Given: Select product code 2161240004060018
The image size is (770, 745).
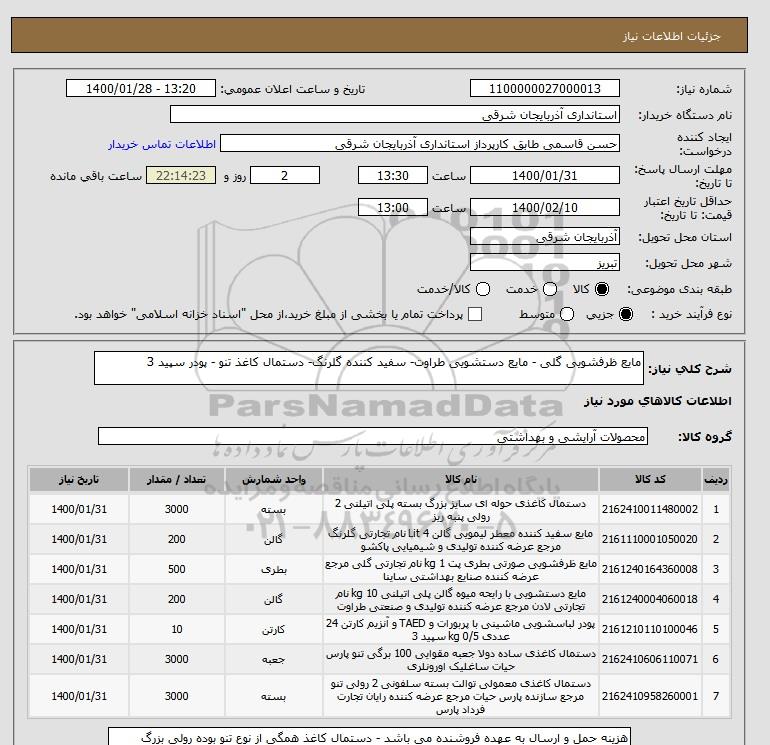Looking at the screenshot, I should point(650,599).
